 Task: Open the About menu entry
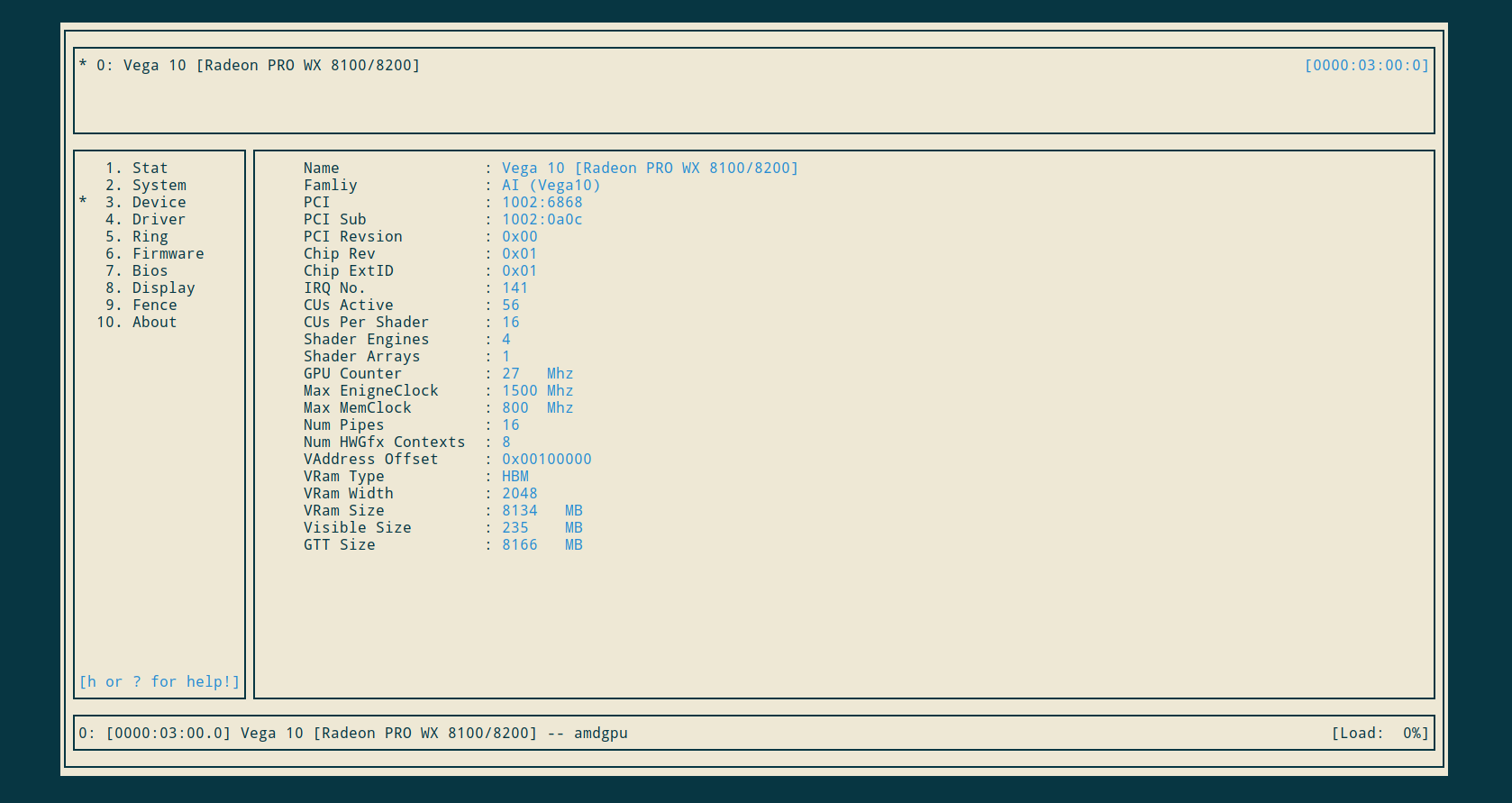tap(137, 322)
